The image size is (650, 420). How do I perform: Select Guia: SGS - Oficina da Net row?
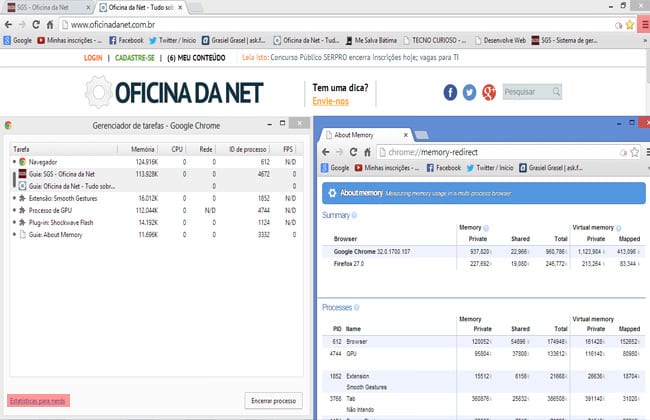(157, 174)
